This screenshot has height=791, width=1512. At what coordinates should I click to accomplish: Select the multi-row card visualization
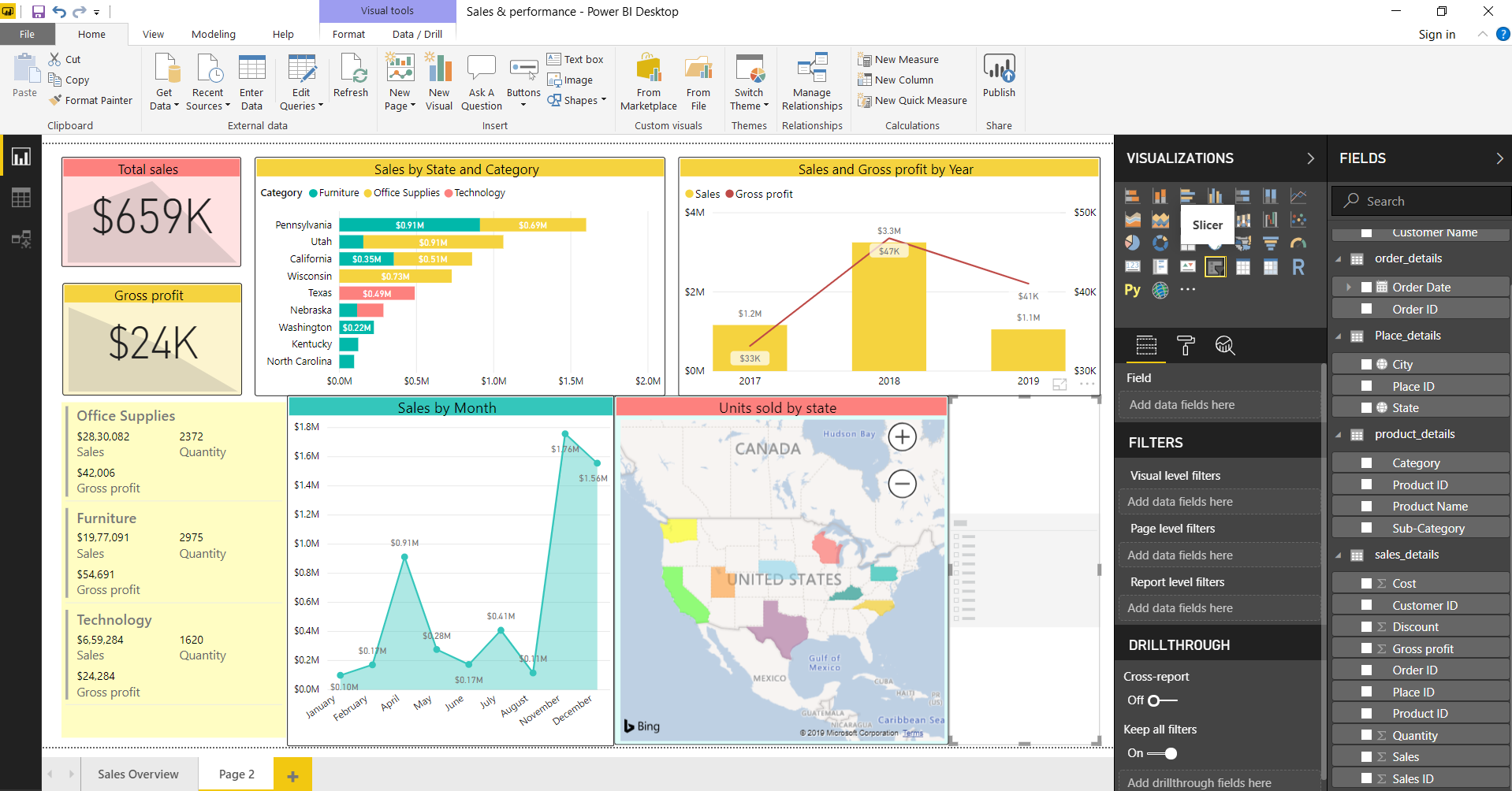pos(1160,266)
